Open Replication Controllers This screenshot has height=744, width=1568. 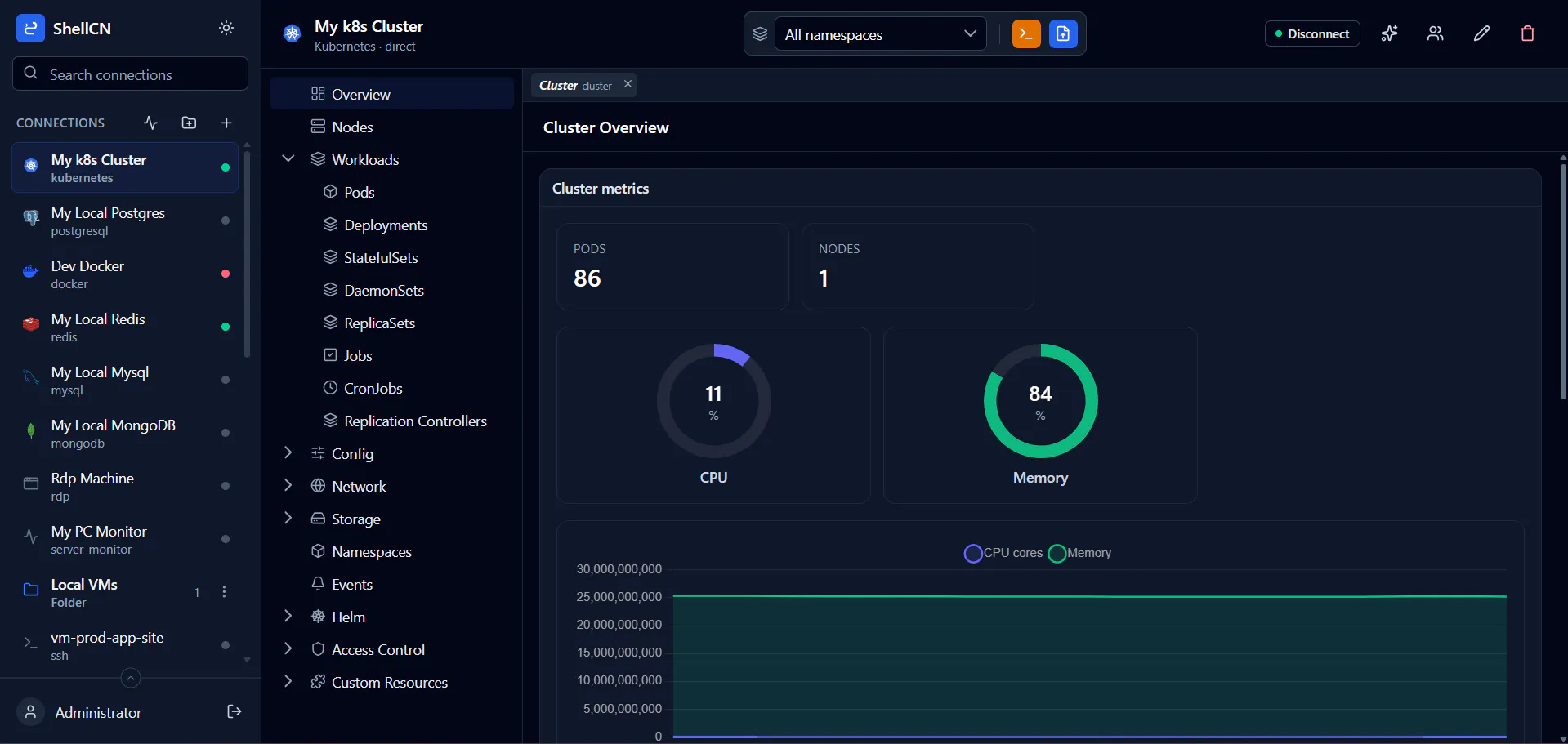(391, 421)
